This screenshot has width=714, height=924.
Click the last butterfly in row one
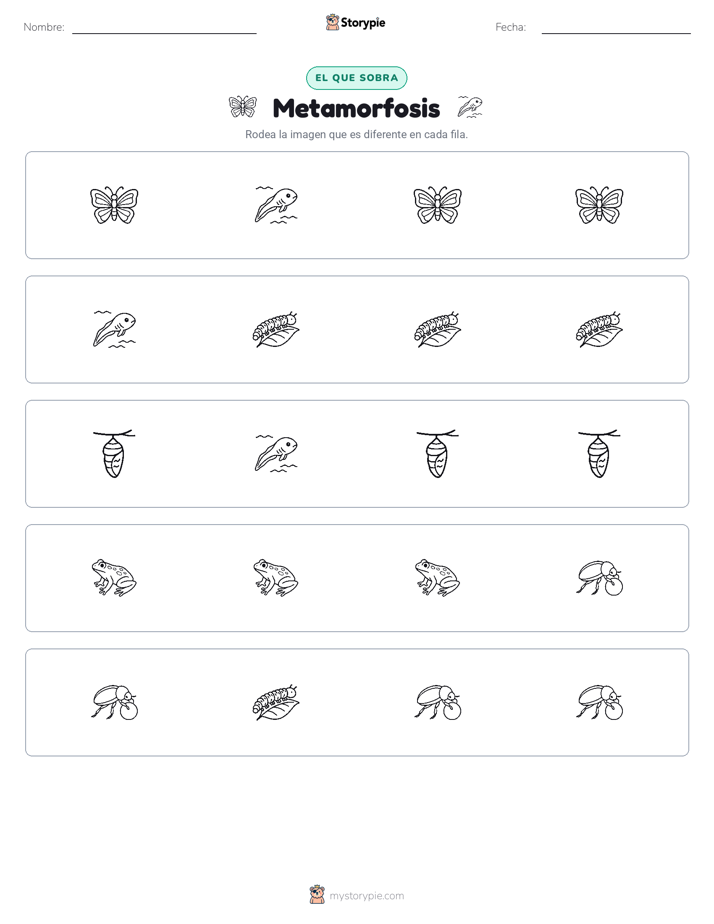click(x=599, y=205)
